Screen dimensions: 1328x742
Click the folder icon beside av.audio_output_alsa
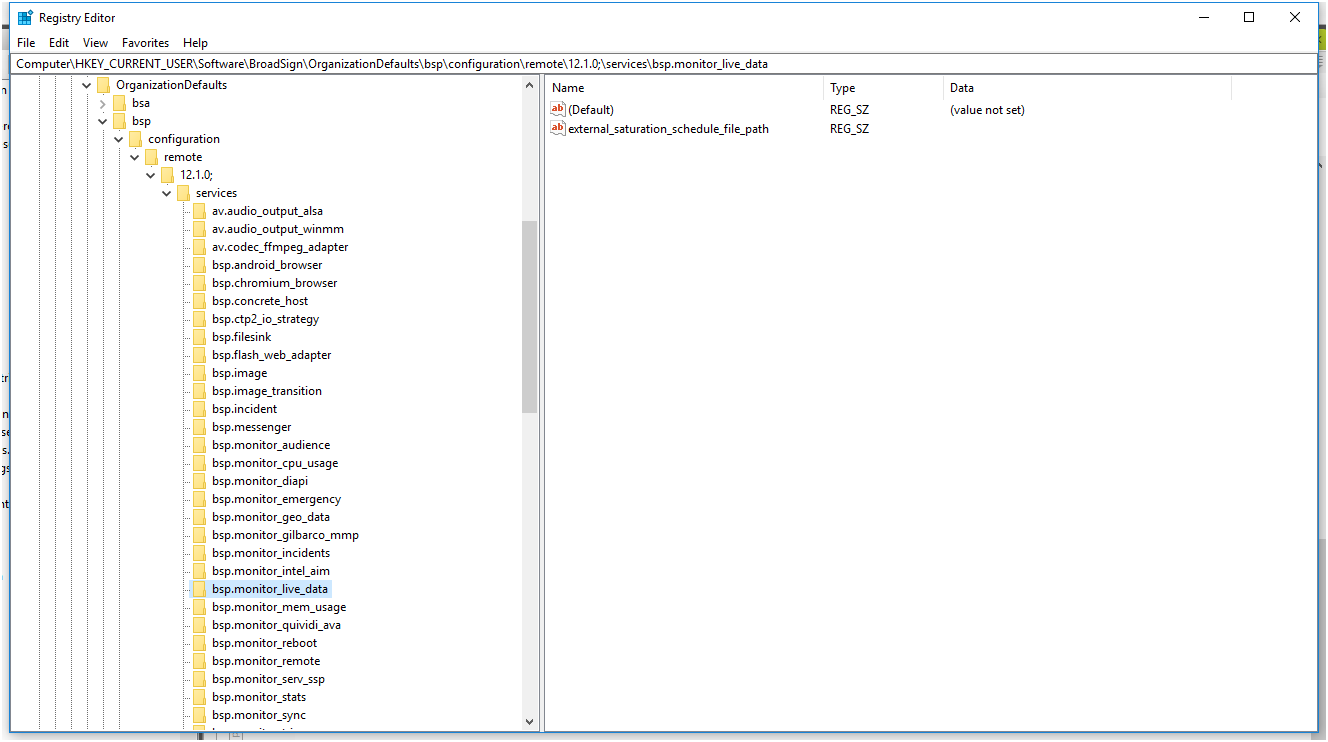tap(200, 211)
